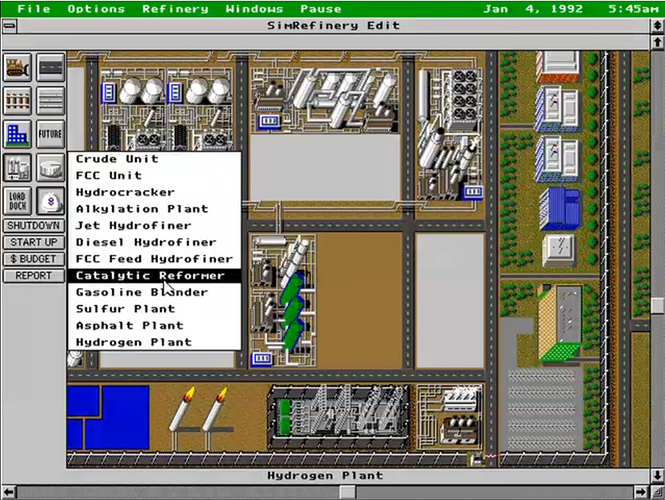Click the plant with four cooling fans
Viewport: 665px width, 500px height.
448,135
